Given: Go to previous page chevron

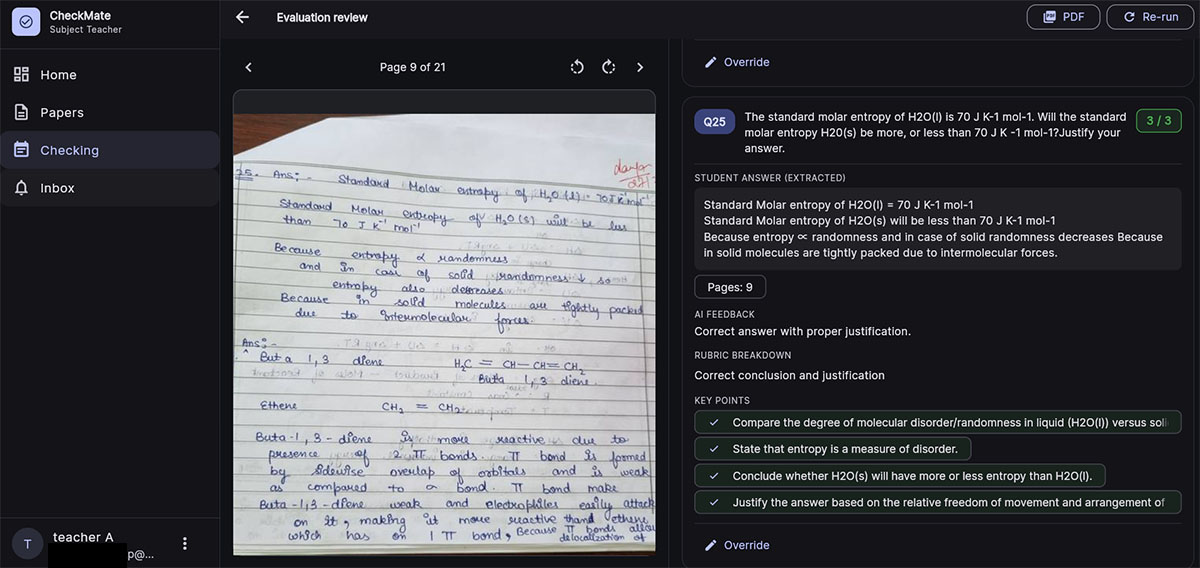Looking at the screenshot, I should click(x=249, y=67).
